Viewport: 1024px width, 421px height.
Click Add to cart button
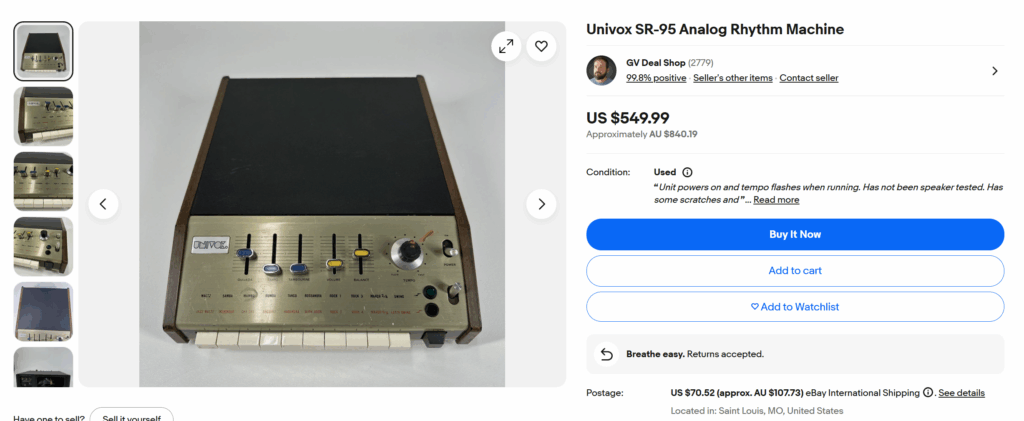[x=794, y=271]
